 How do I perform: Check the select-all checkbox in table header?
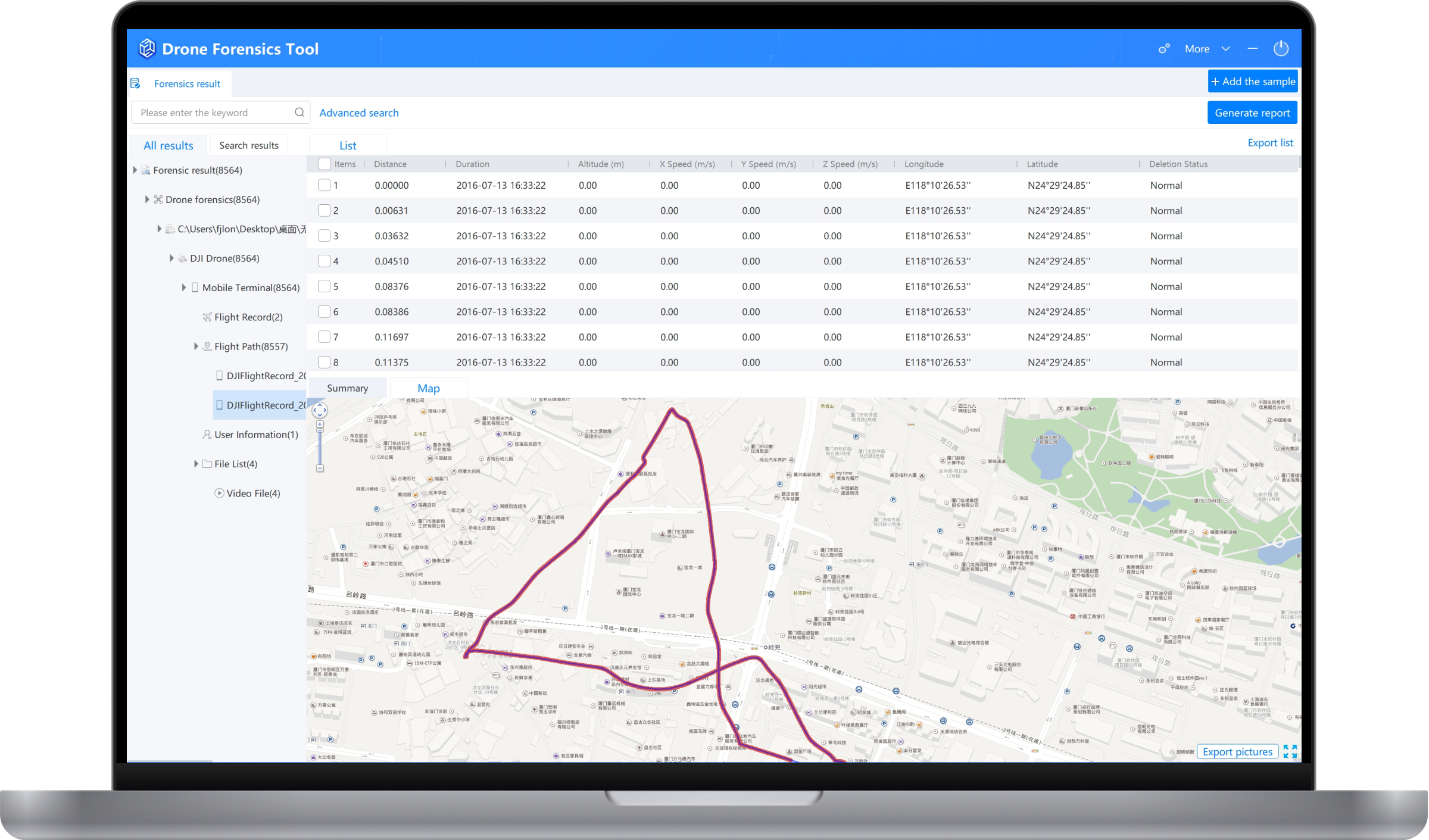[x=325, y=163]
